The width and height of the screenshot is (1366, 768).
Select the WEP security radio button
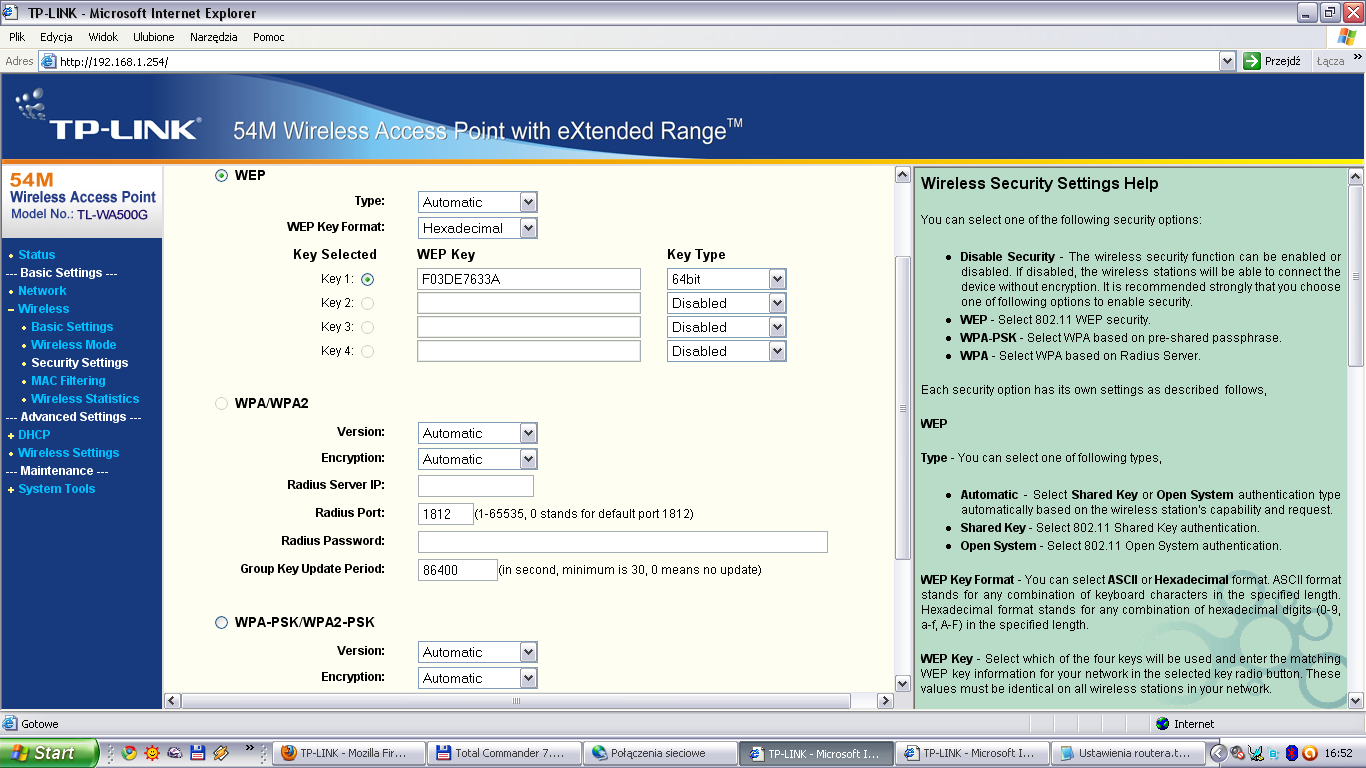[x=222, y=175]
